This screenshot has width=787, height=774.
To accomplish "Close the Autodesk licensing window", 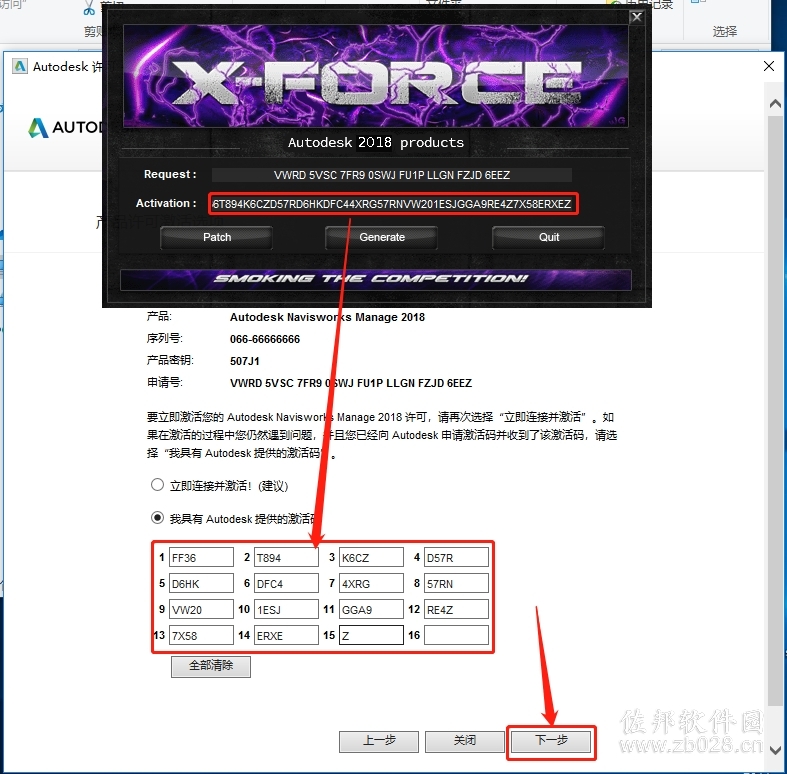I will tap(768, 66).
